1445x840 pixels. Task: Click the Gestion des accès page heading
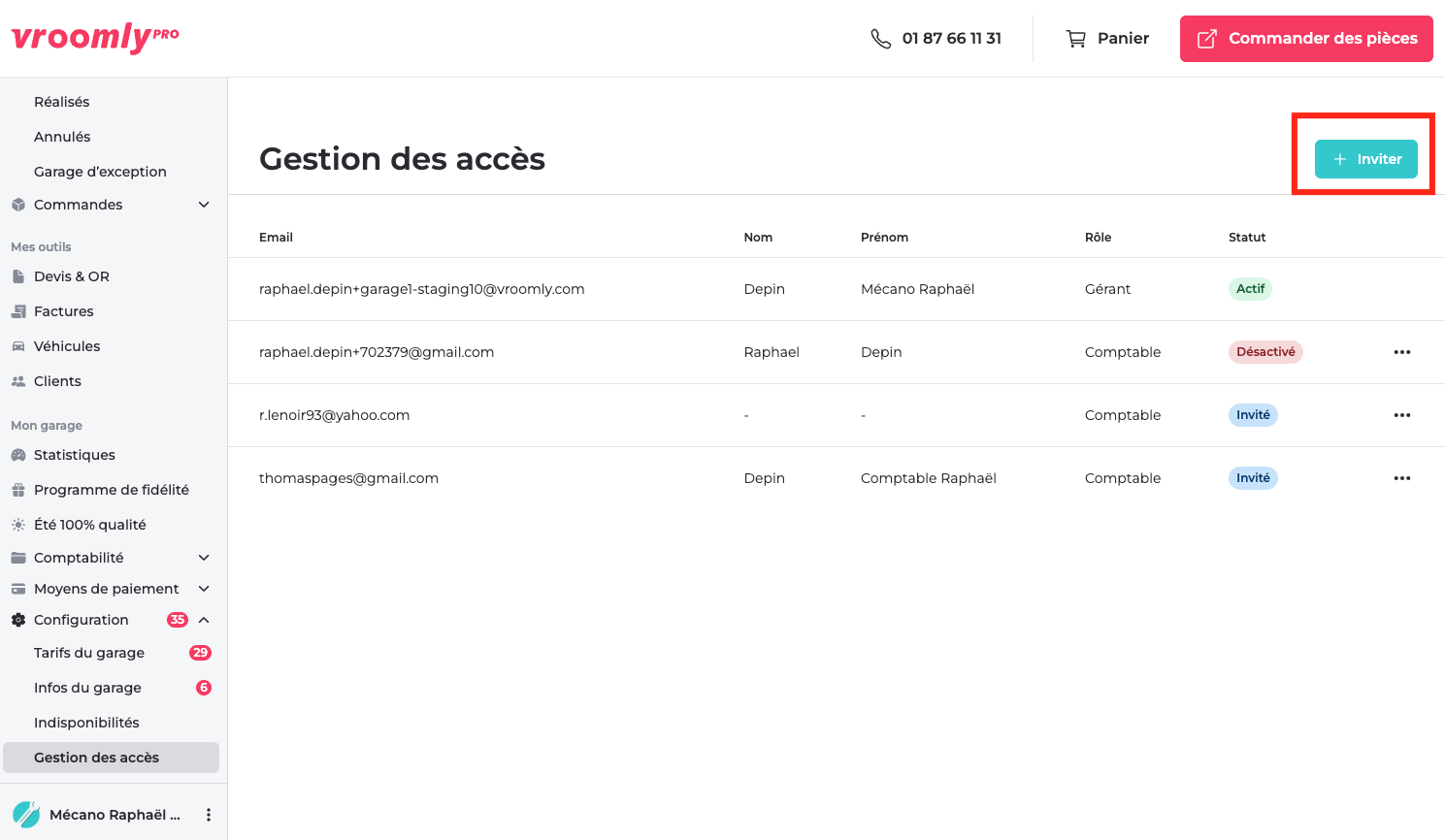402,159
